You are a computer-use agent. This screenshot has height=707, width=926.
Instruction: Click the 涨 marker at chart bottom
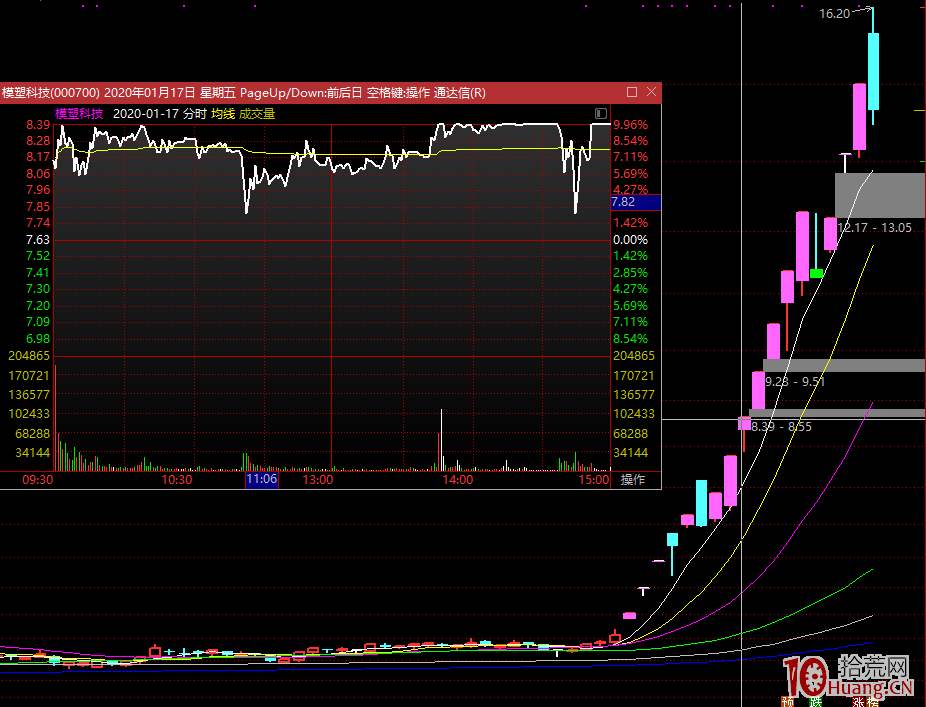[x=859, y=702]
